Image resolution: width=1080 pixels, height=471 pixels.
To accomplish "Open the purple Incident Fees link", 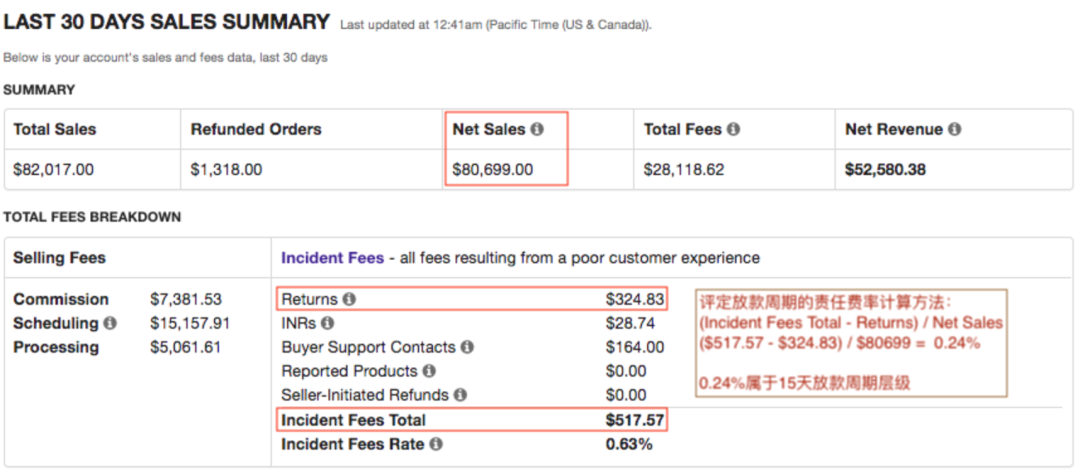I will point(332,258).
